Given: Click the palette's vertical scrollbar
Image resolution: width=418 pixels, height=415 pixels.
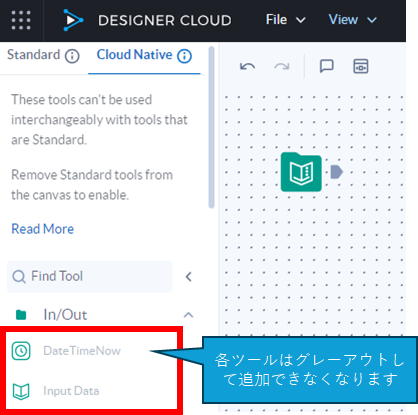Looking at the screenshot, I should coord(211,128).
